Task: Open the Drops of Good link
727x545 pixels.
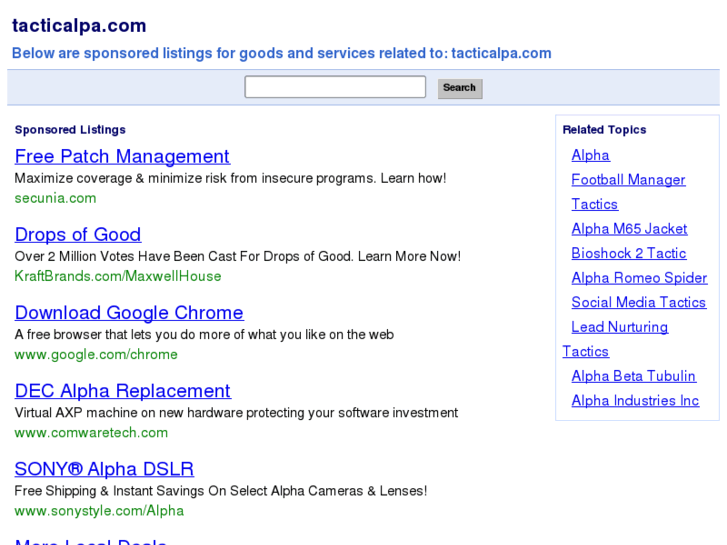Action: click(78, 235)
